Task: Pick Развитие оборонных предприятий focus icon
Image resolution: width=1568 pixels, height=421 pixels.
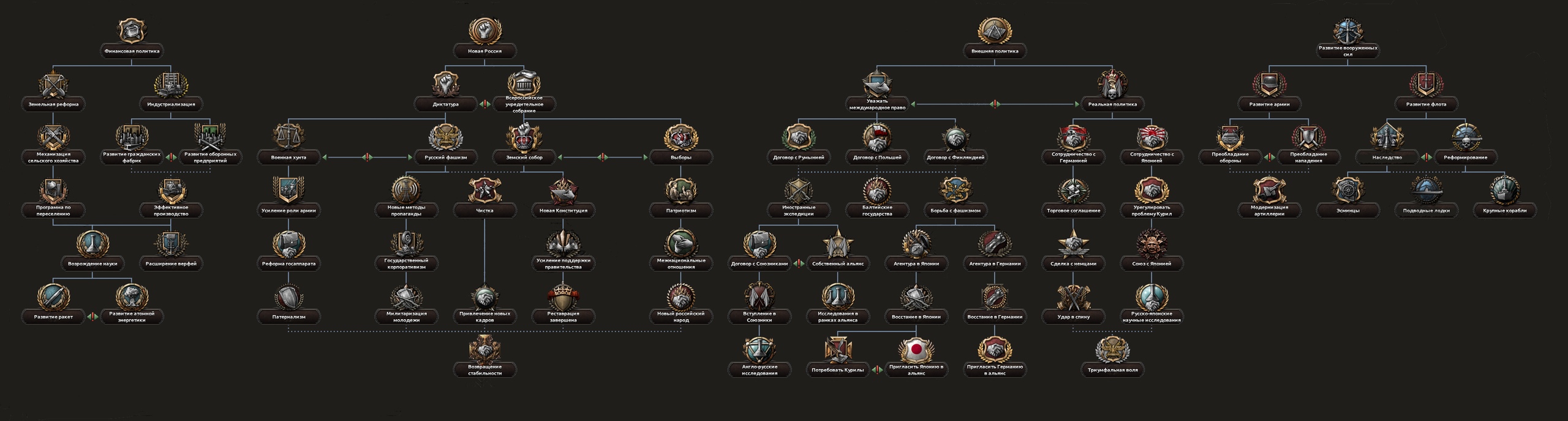Action: [210, 137]
